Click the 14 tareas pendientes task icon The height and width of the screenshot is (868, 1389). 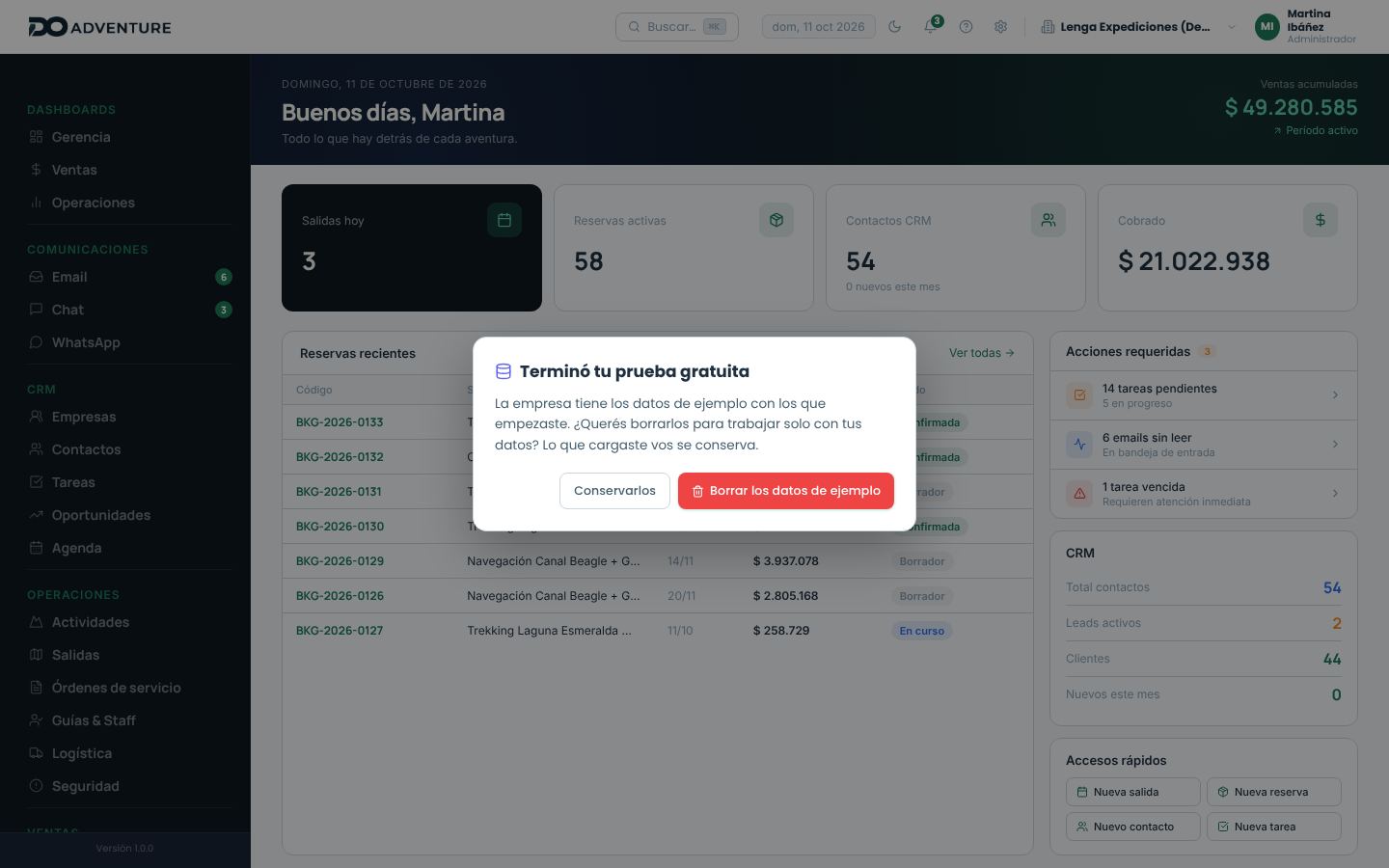(x=1079, y=394)
